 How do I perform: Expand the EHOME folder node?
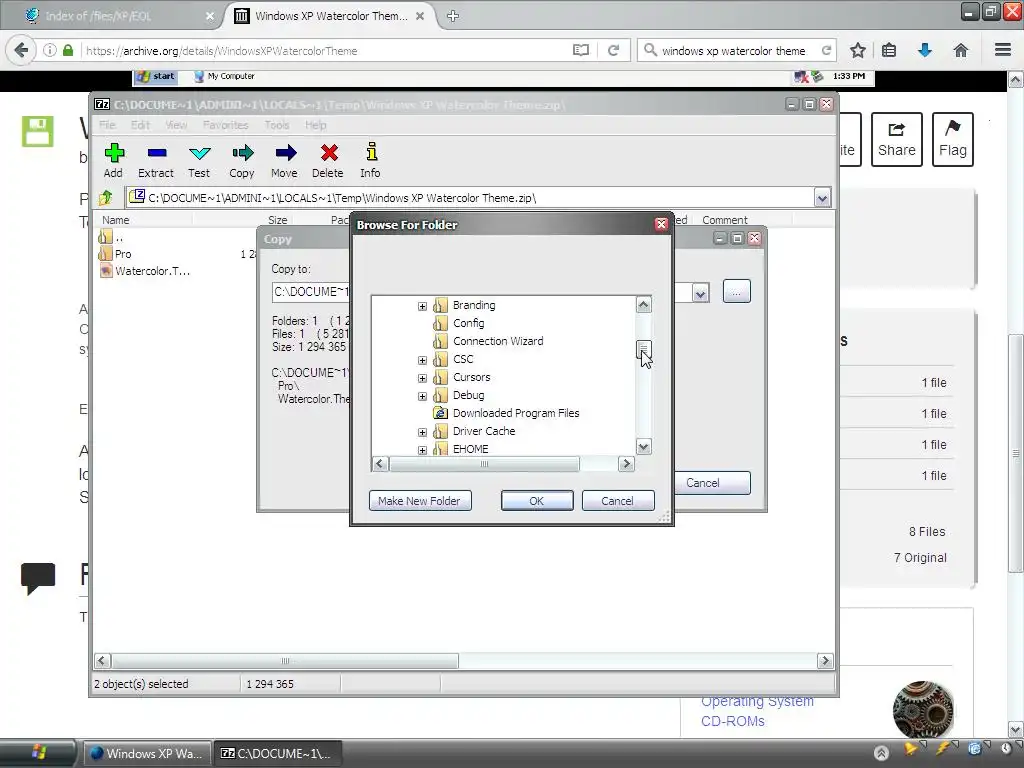(423, 450)
